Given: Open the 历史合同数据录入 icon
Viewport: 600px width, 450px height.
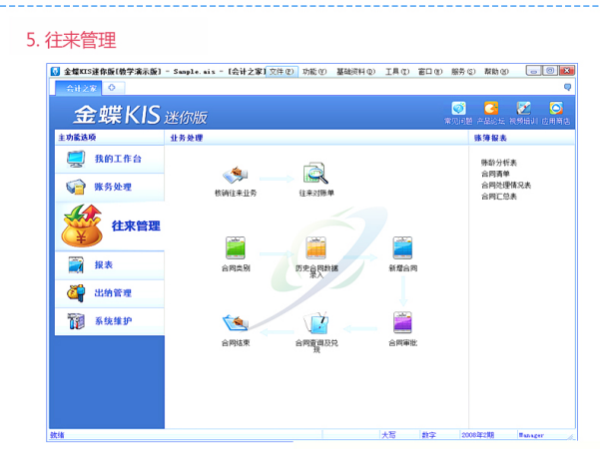Looking at the screenshot, I should (x=316, y=248).
